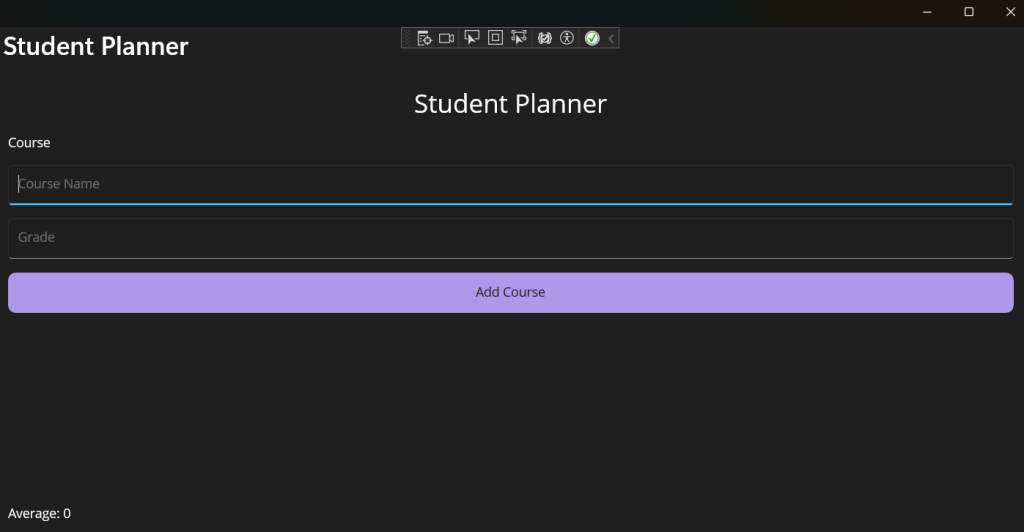The width and height of the screenshot is (1024, 532).
Task: Open the XAML binding failures icon
Action: pyautogui.click(x=545, y=39)
